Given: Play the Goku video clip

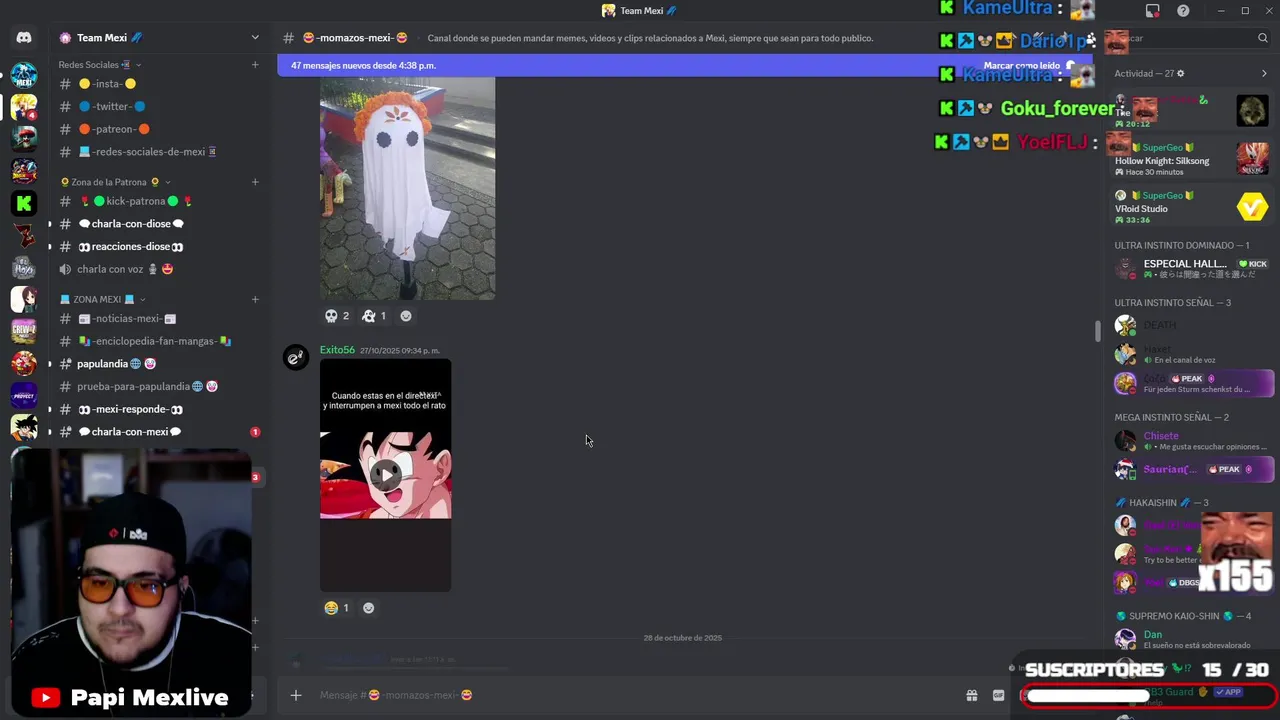Looking at the screenshot, I should pos(385,475).
